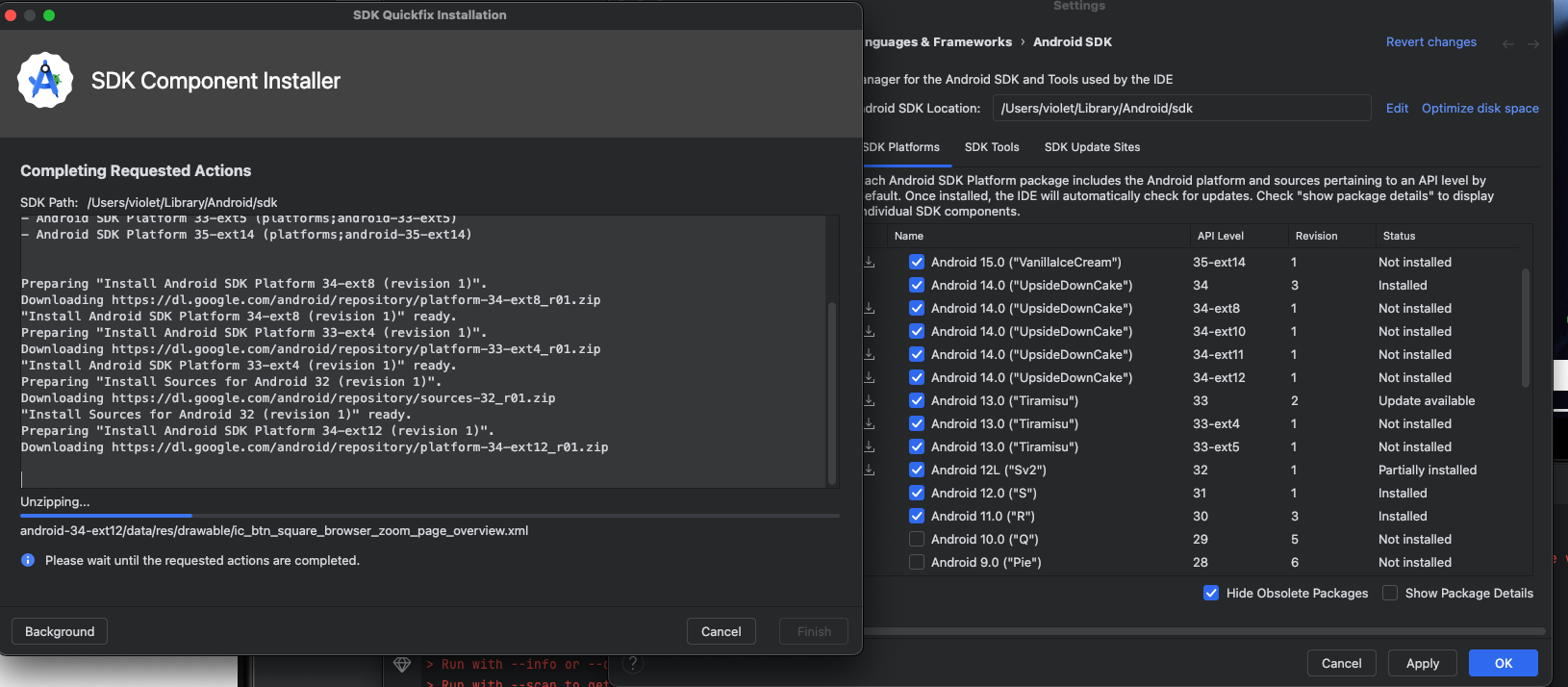Click the Finish button in installer
Viewport: 1568px width, 687px height.
(x=814, y=631)
